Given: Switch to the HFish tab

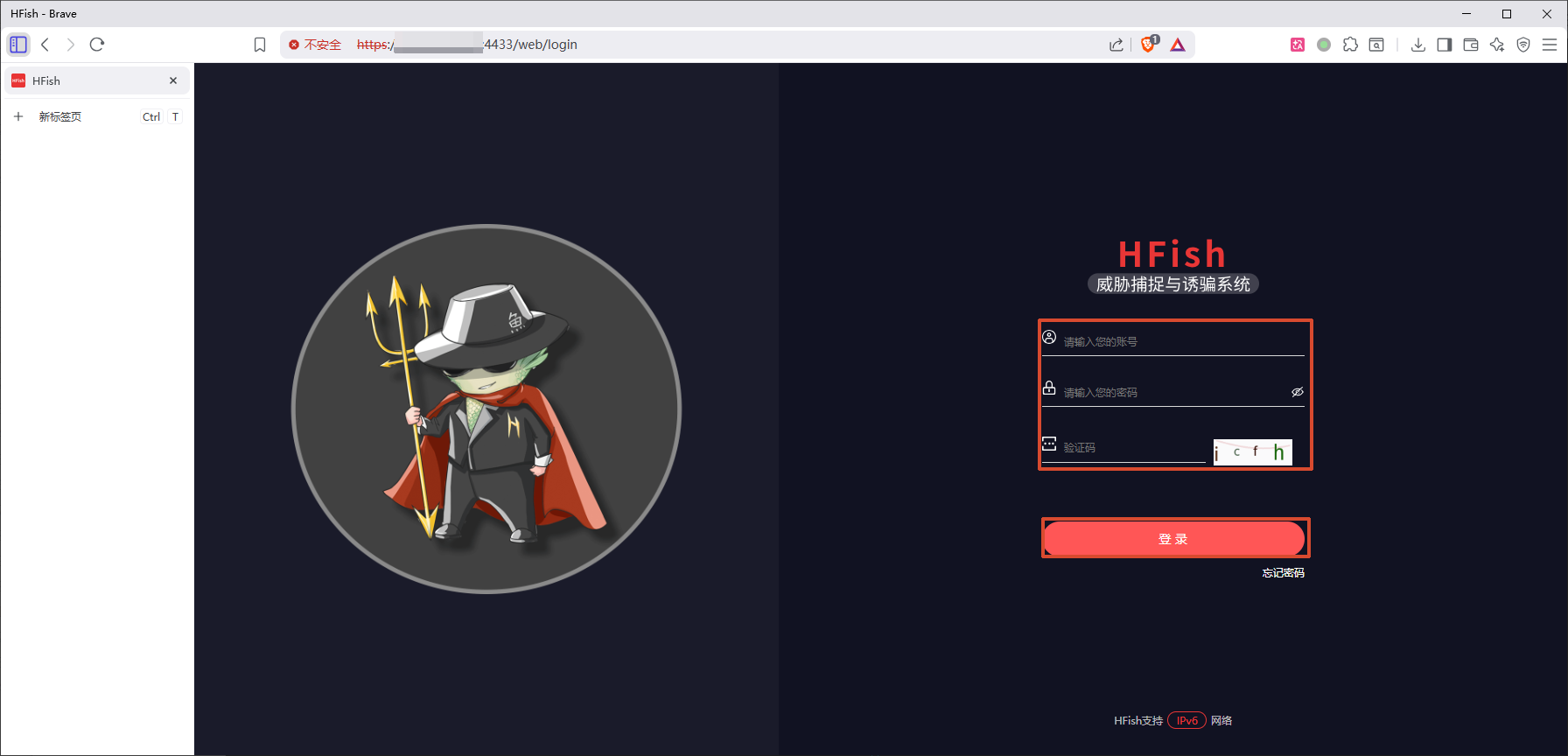Looking at the screenshot, I should pos(97,80).
